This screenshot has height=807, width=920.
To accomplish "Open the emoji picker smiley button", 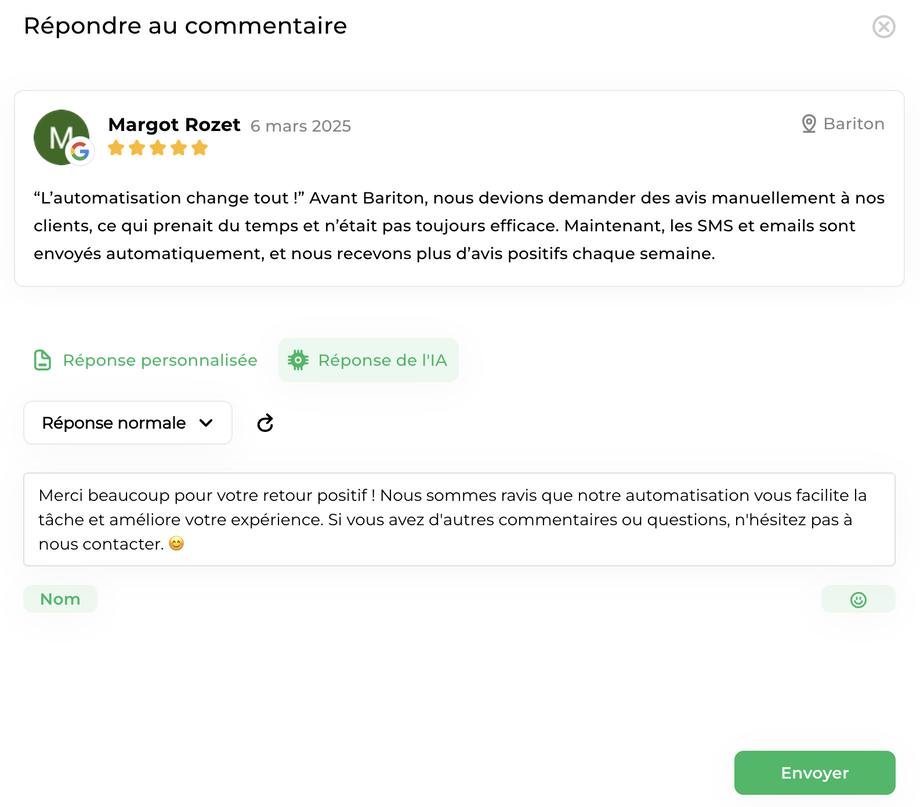I will click(858, 600).
